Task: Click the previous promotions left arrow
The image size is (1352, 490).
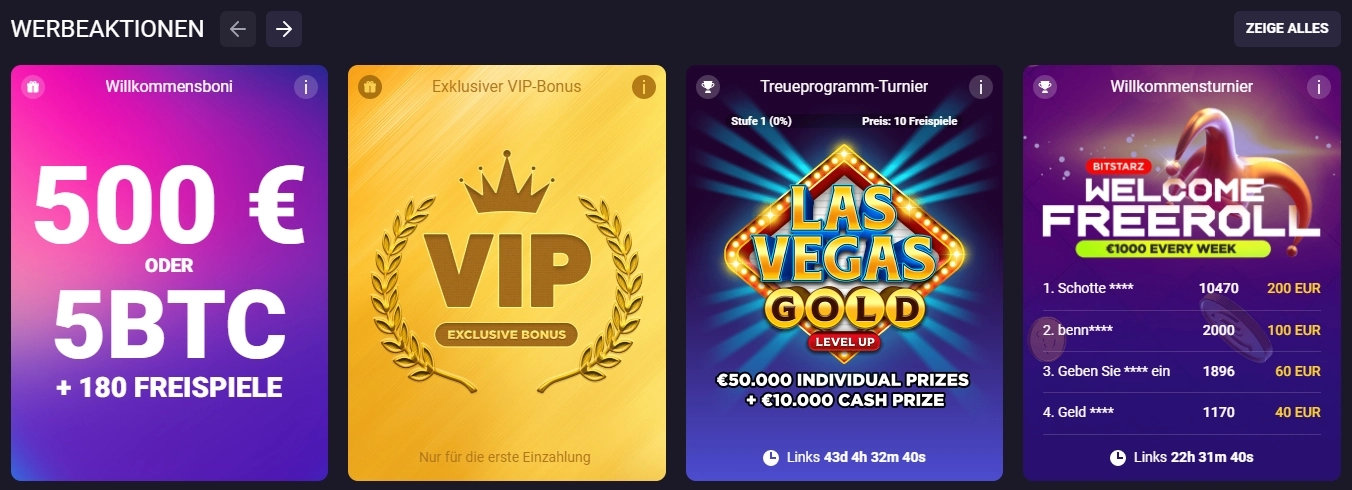Action: (238, 29)
